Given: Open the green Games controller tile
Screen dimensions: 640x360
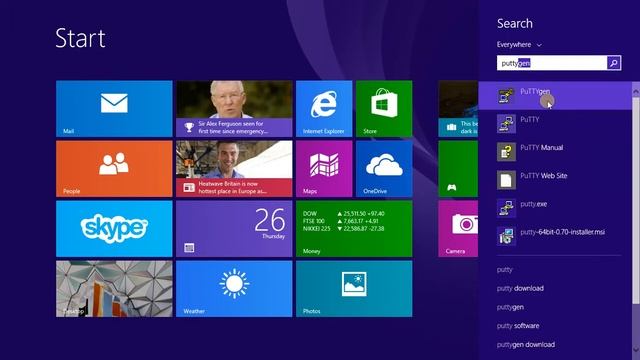Looking at the screenshot, I should [458, 169].
